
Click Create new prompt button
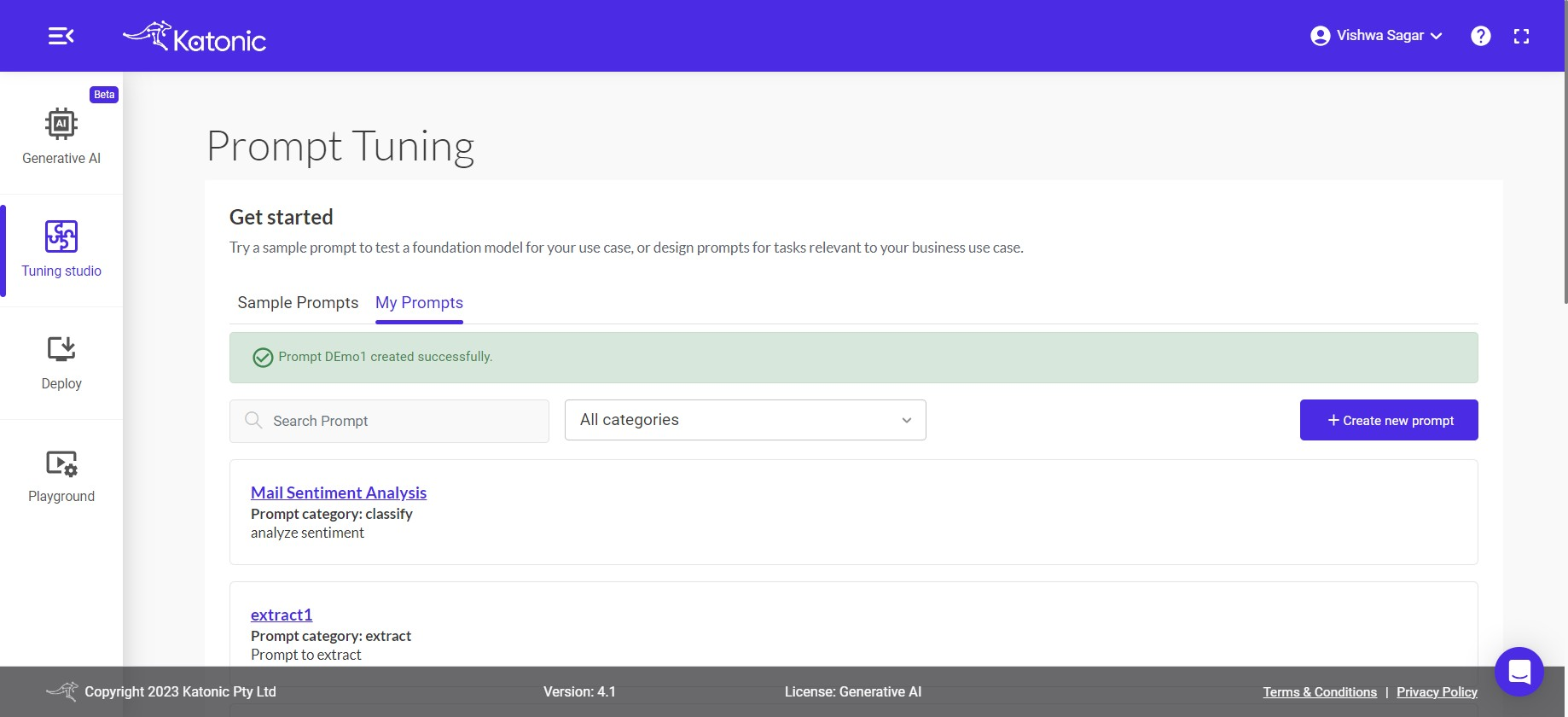[x=1389, y=420]
